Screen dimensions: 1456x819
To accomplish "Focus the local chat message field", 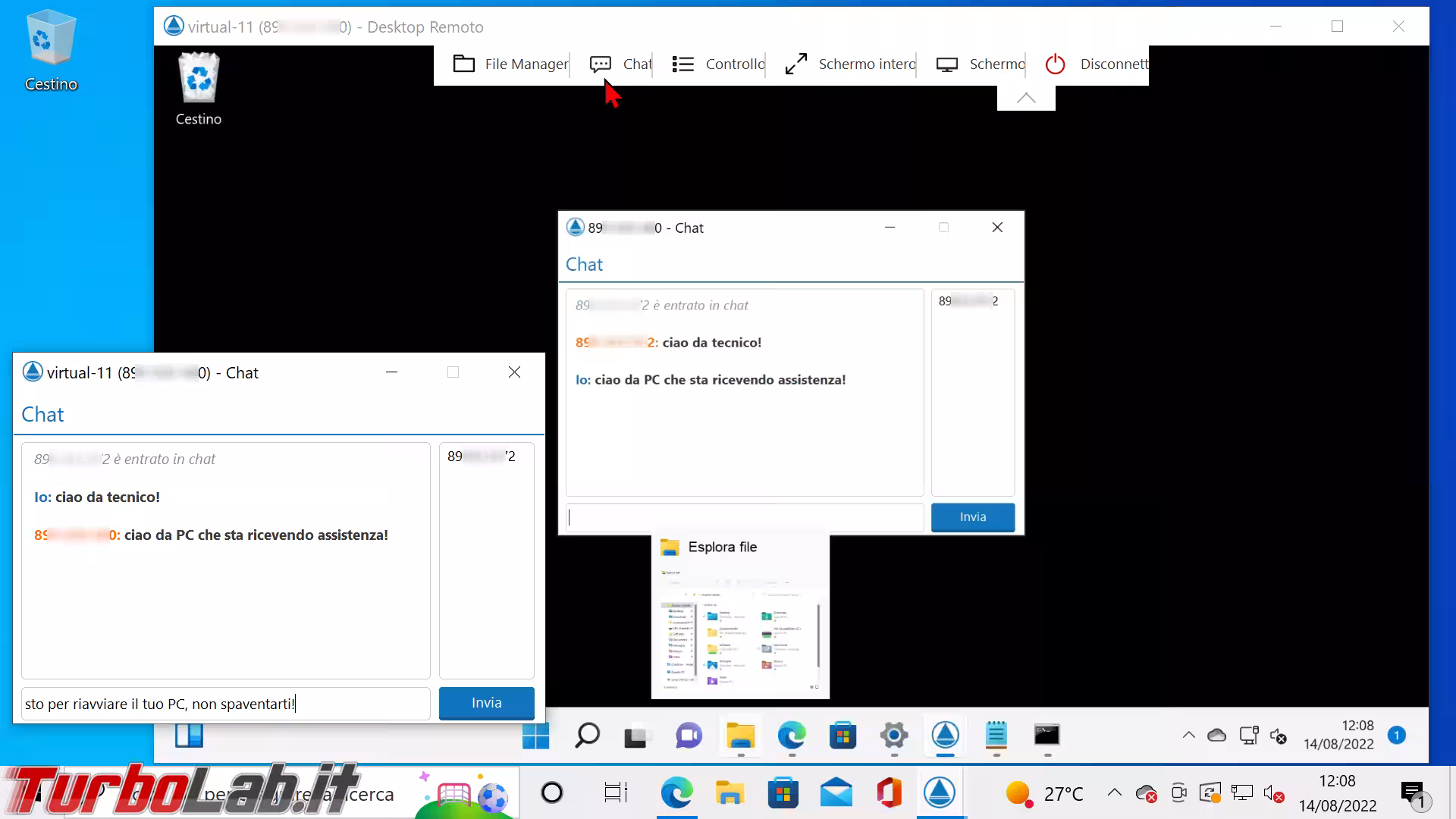I will (225, 704).
